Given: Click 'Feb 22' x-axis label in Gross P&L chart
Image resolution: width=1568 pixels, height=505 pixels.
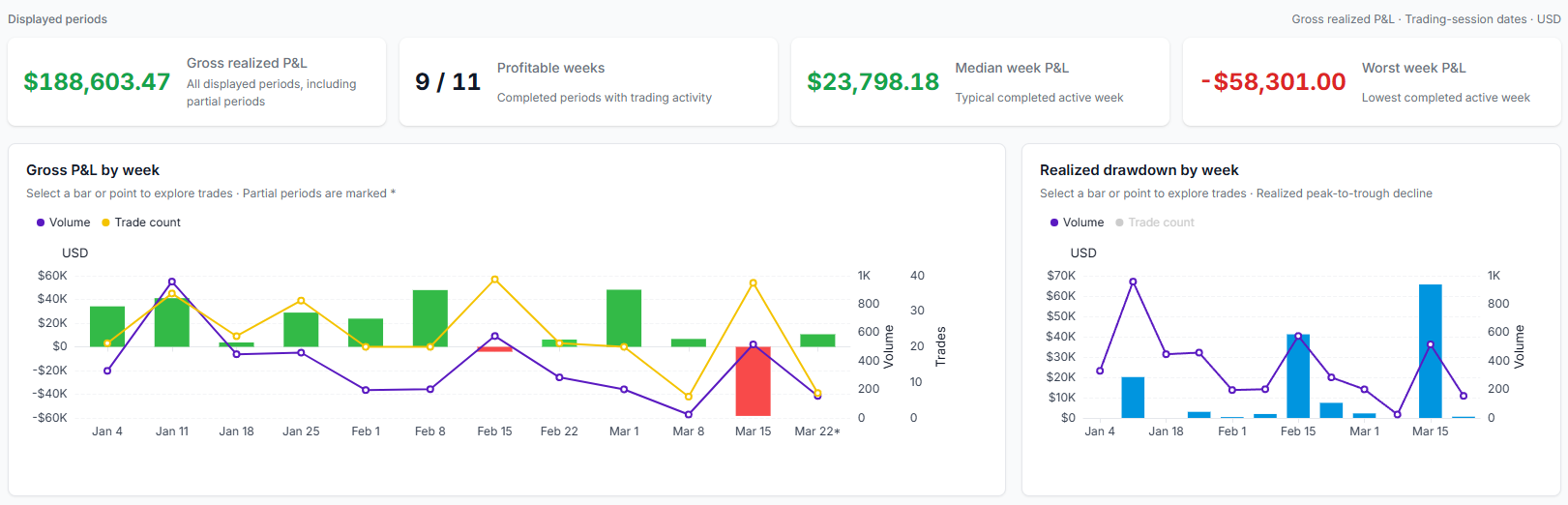Looking at the screenshot, I should [559, 431].
